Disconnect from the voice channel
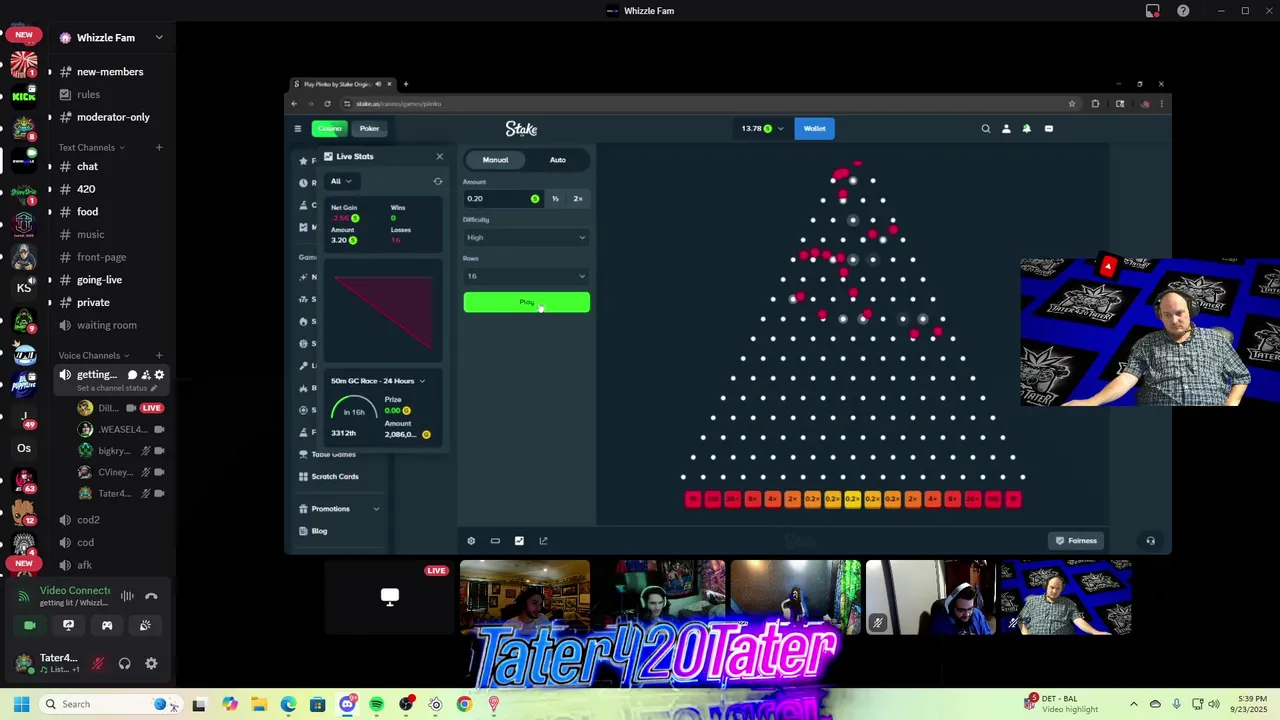Image resolution: width=1280 pixels, height=720 pixels. point(151,596)
